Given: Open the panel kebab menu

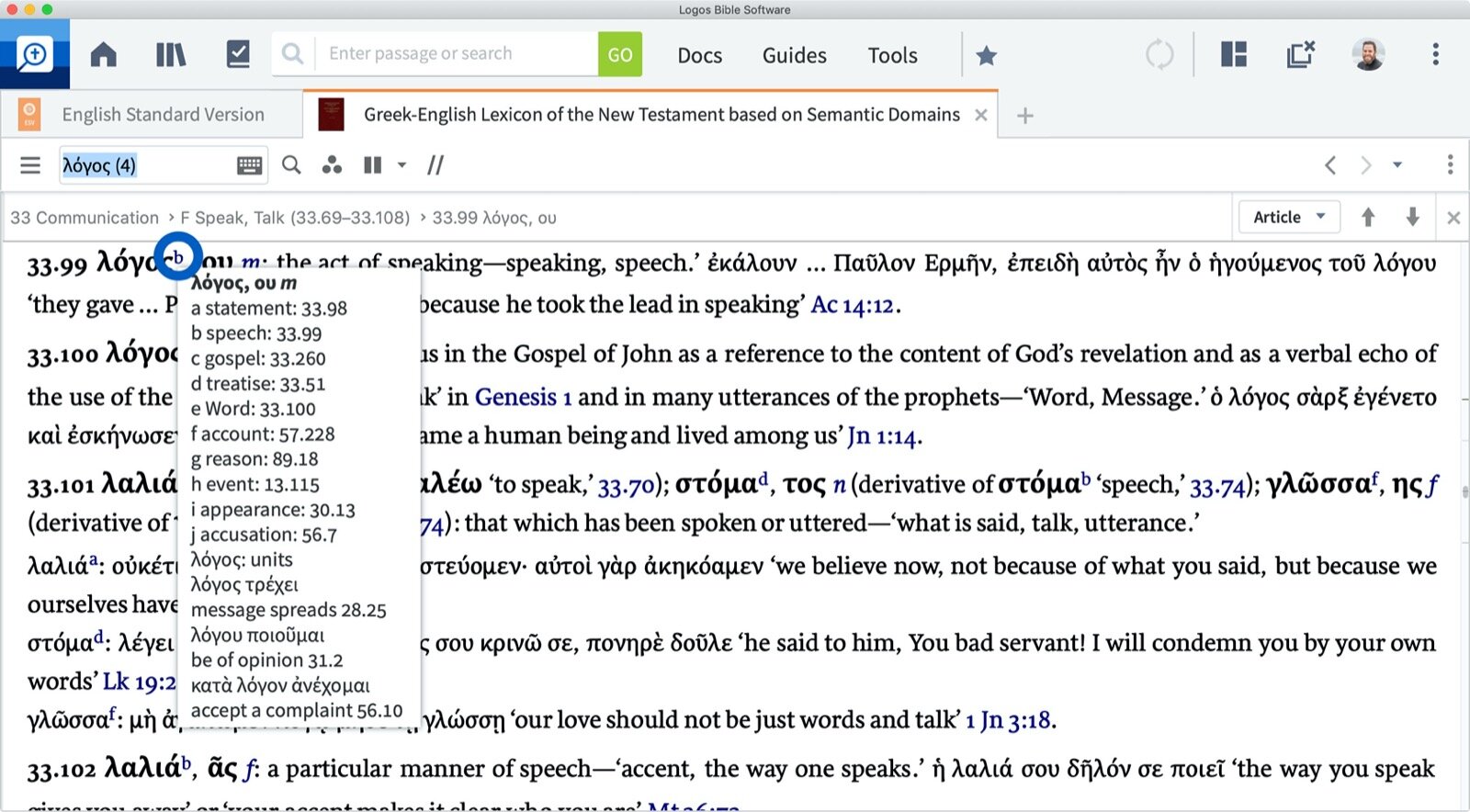Looking at the screenshot, I should click(x=1450, y=164).
